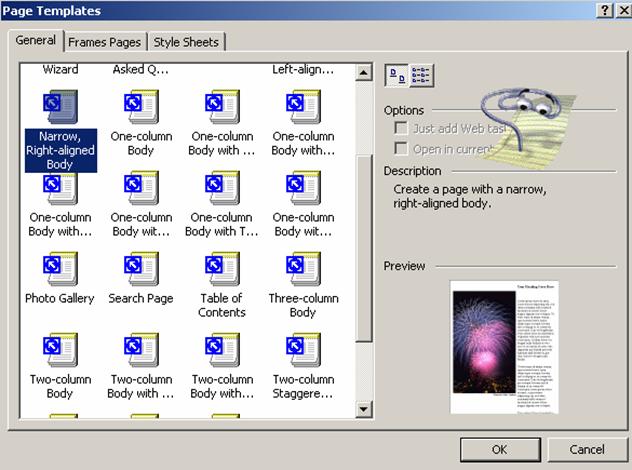Click the scrollbar down arrow
Screen dimensions: 632x470
(x=364, y=409)
